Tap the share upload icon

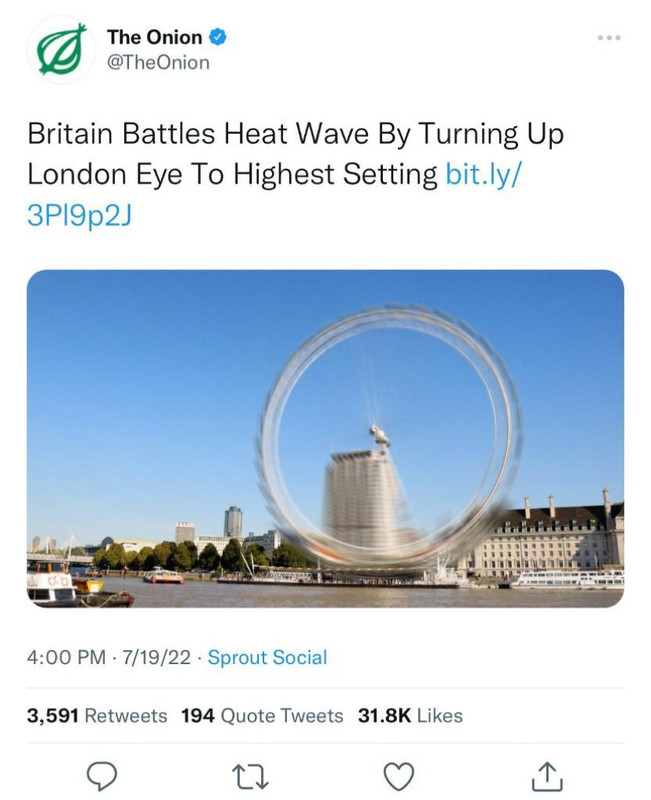(x=547, y=776)
